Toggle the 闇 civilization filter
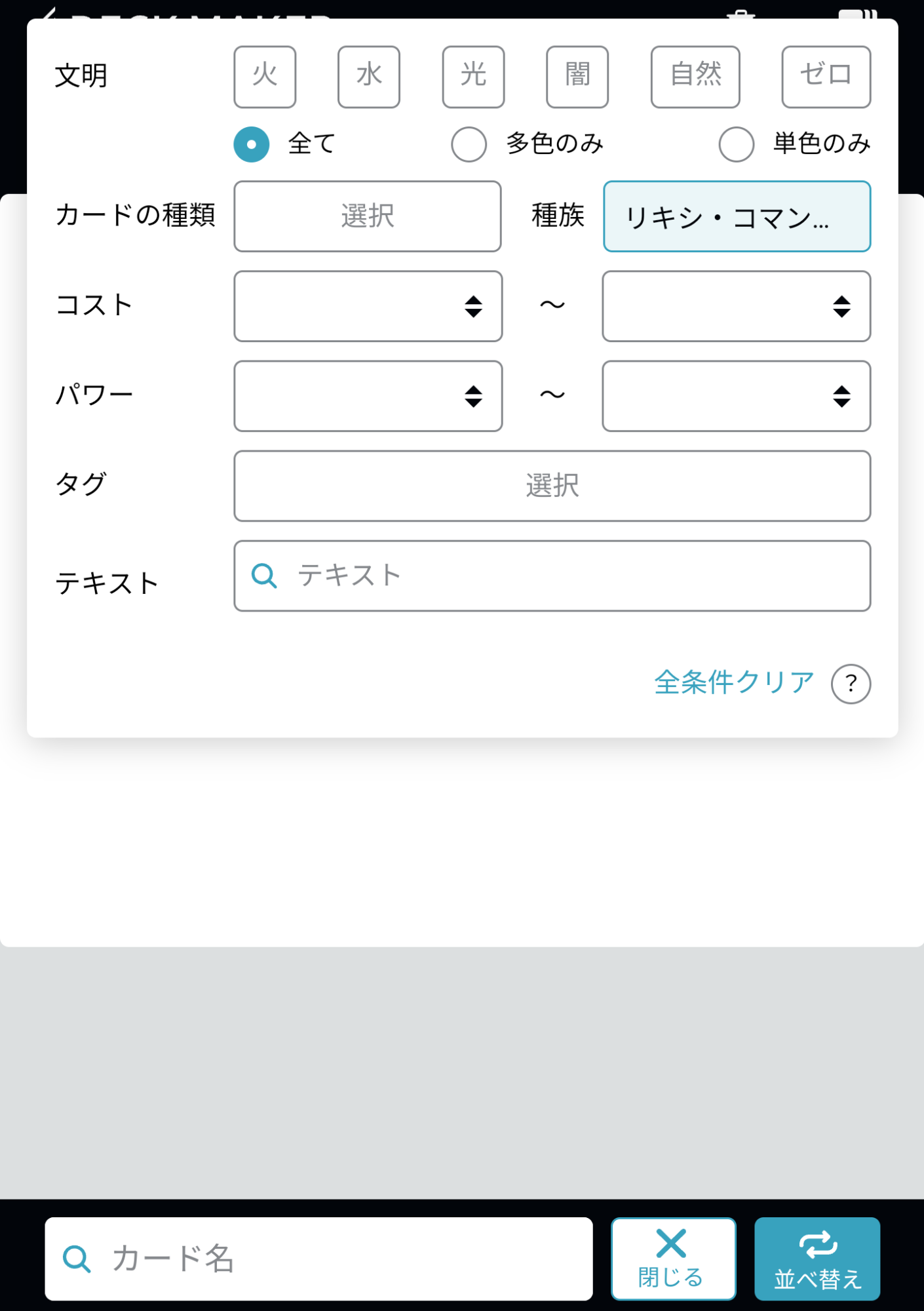The image size is (924, 1311). (577, 77)
